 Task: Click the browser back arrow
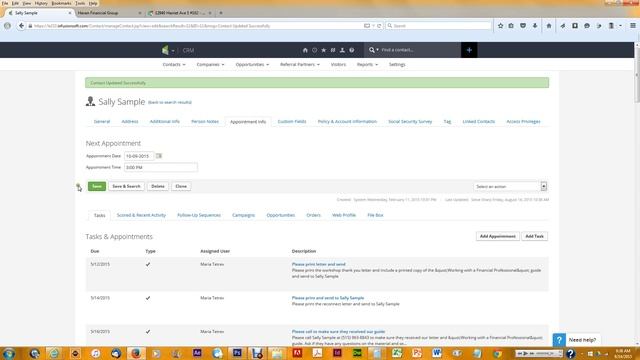pos(21,26)
